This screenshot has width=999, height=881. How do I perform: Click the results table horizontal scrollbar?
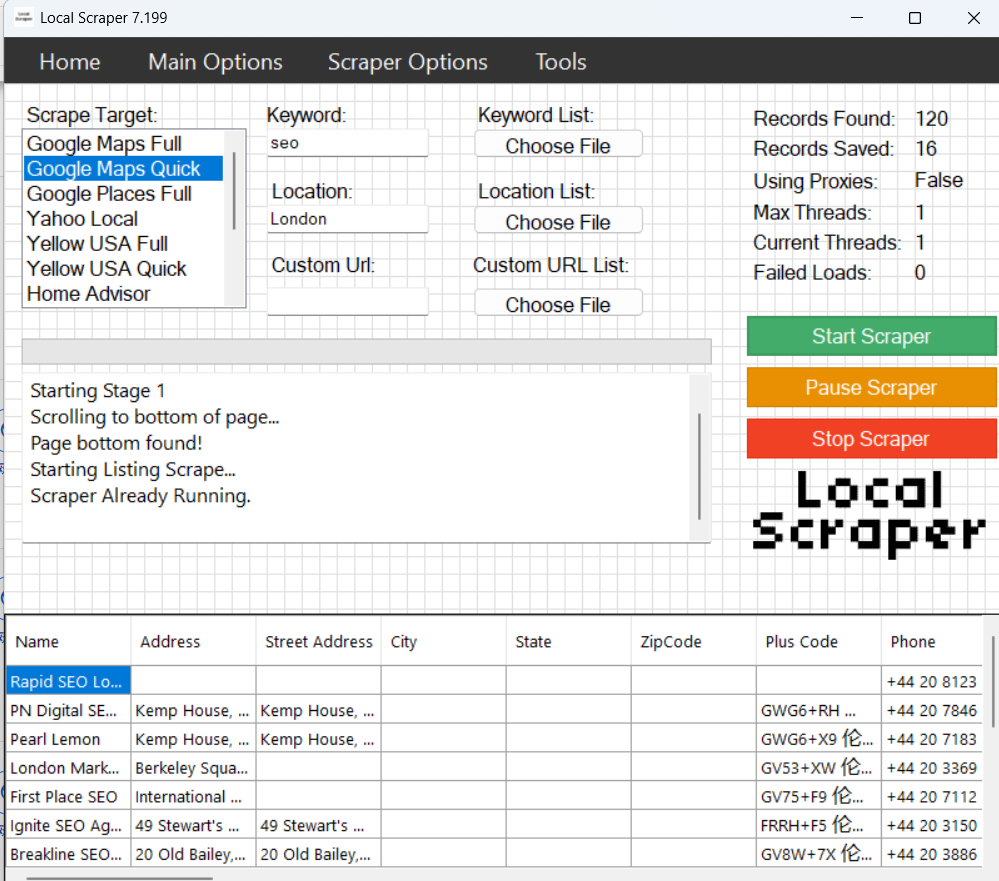[119, 877]
